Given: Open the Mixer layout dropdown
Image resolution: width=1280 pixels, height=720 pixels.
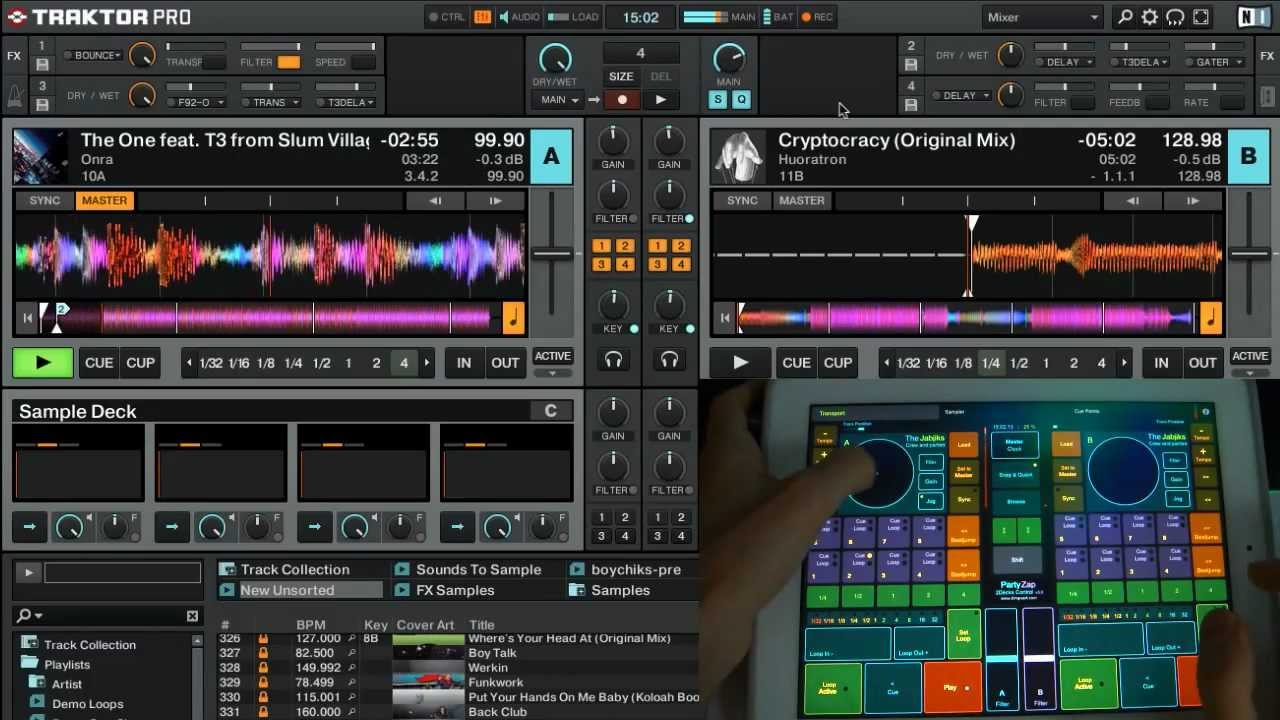Looking at the screenshot, I should (x=1042, y=17).
